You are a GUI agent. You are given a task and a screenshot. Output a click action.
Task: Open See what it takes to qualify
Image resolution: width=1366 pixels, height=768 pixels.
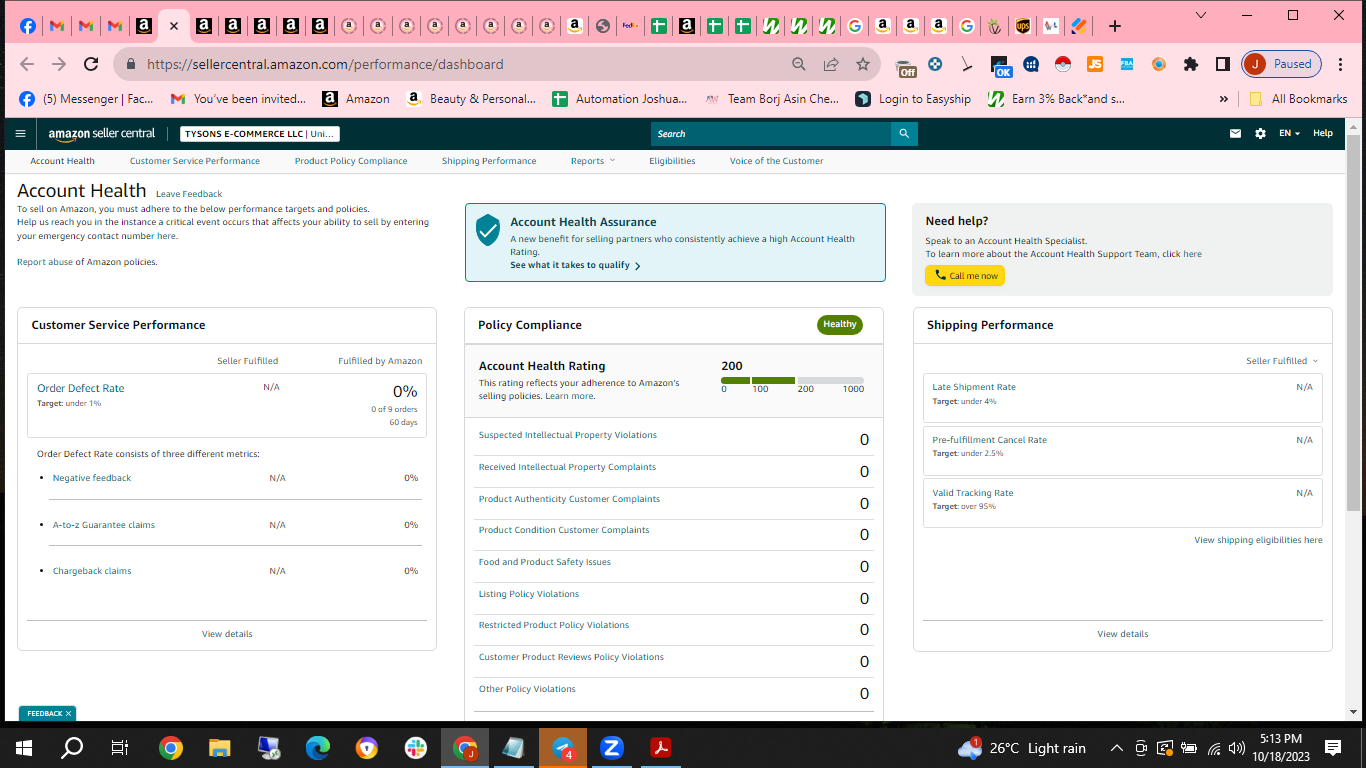pos(575,265)
